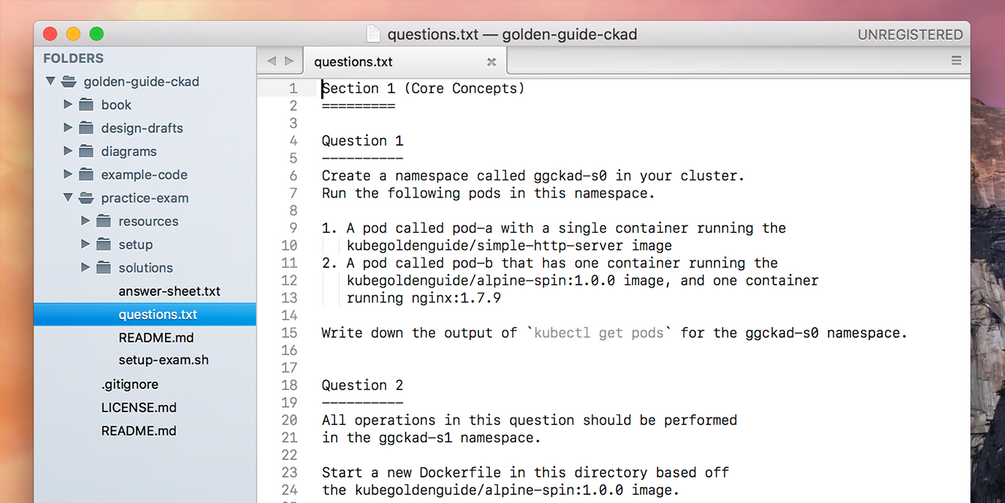Expand the design-drafts folder
The image size is (1005, 503).
pyautogui.click(x=68, y=128)
